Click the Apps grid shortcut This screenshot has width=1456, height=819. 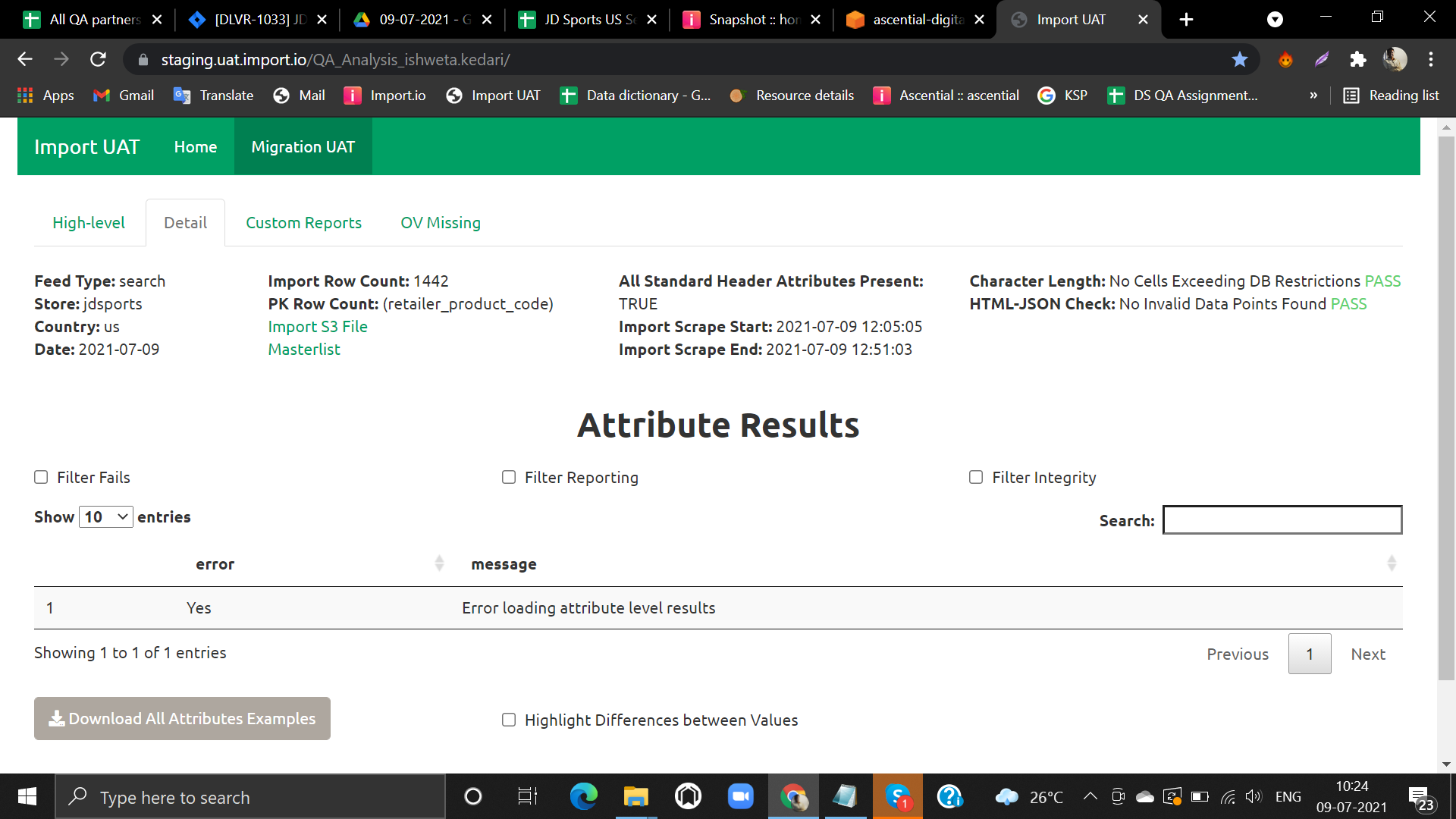click(x=45, y=96)
